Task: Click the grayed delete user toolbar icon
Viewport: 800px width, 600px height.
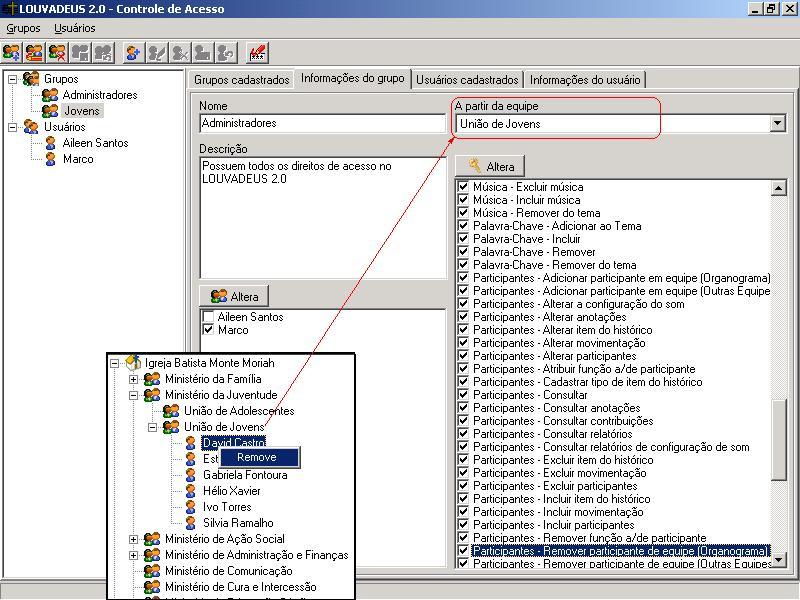Action: pyautogui.click(x=180, y=53)
